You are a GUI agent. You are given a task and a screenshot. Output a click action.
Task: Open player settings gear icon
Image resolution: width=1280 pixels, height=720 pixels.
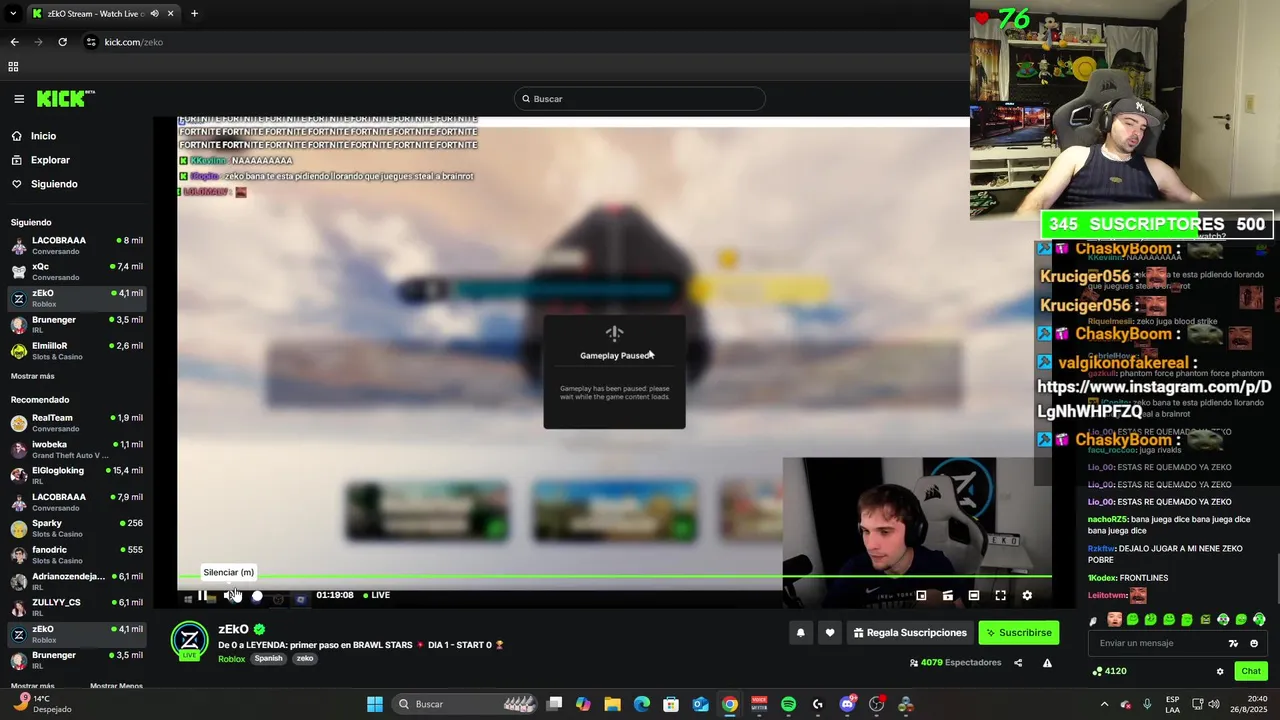[x=1027, y=595]
